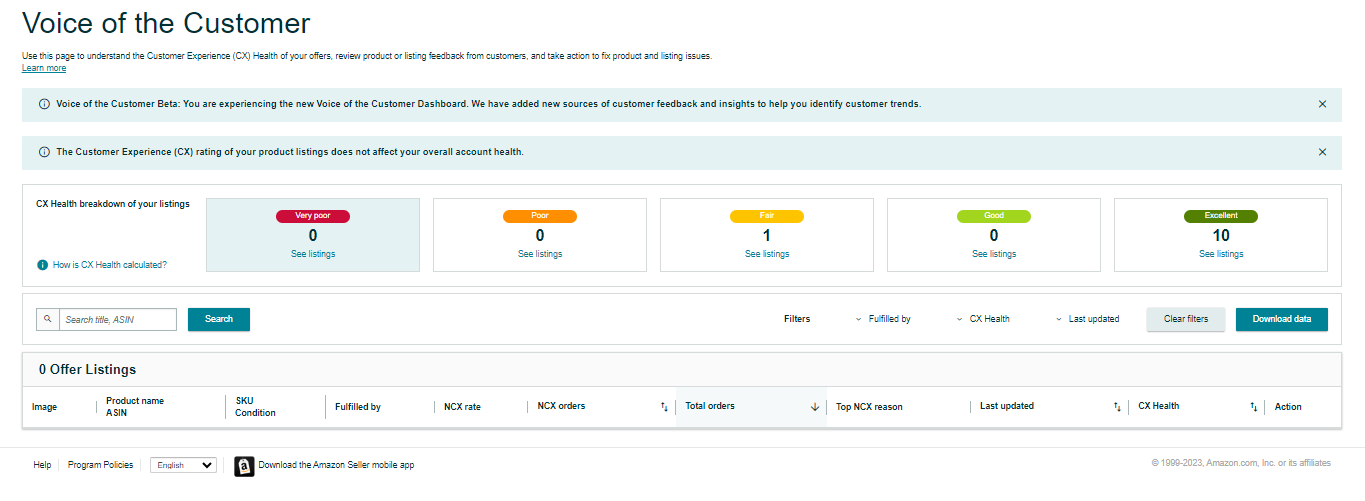The image size is (1365, 501).
Task: Click the magnifier icon in the search box
Action: point(47,319)
